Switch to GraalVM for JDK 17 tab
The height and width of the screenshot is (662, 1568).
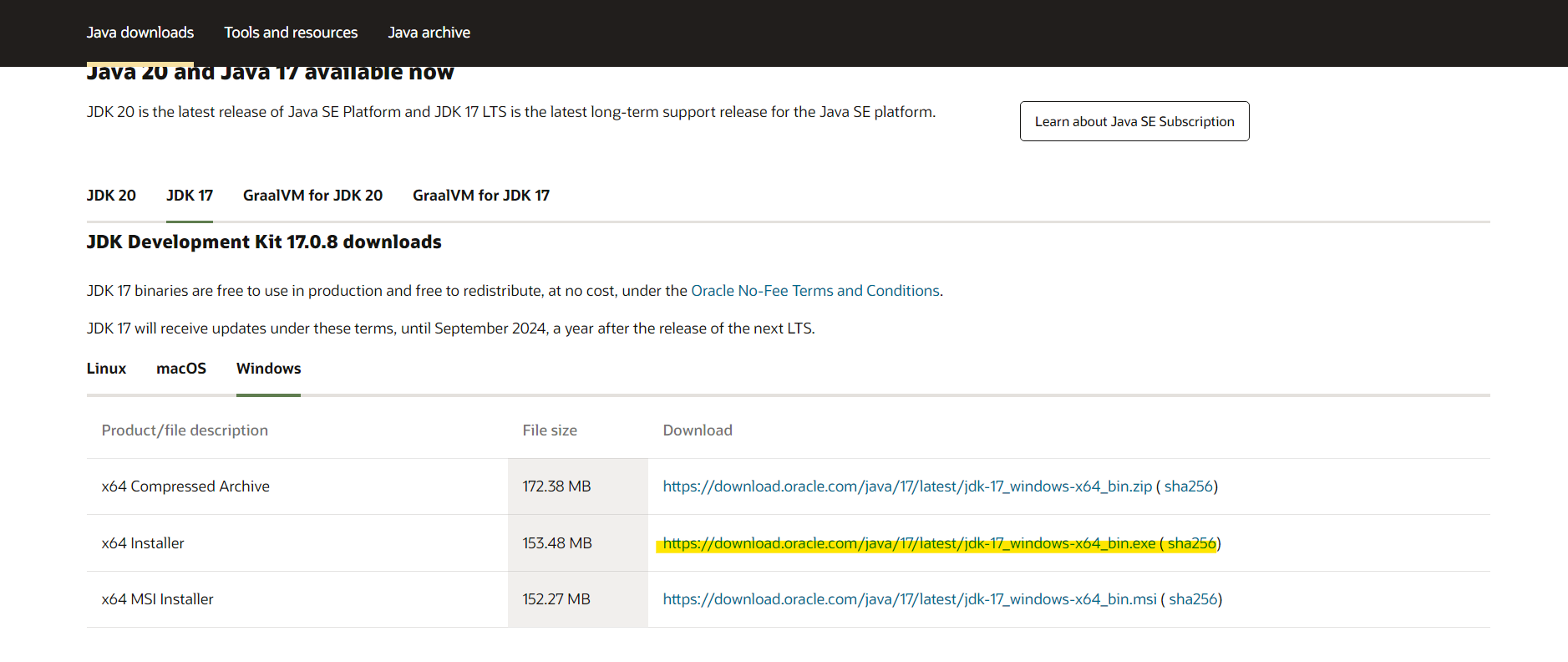[x=481, y=196]
